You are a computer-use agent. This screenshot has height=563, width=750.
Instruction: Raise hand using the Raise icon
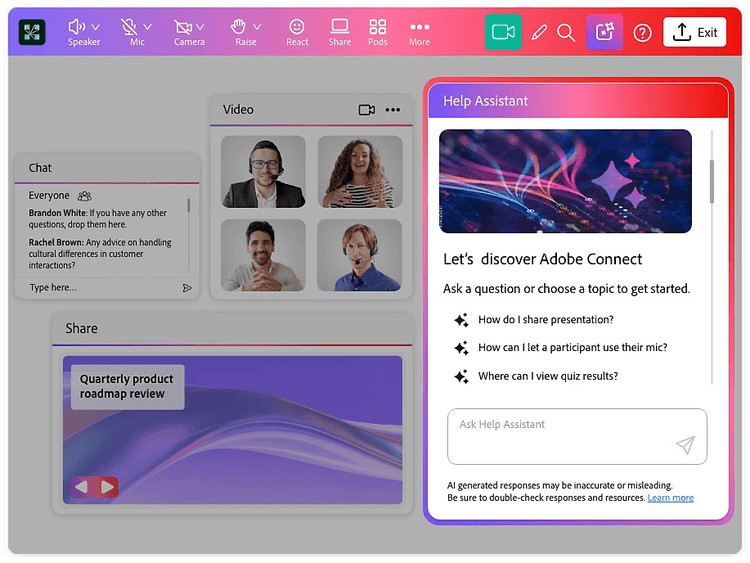point(238,27)
